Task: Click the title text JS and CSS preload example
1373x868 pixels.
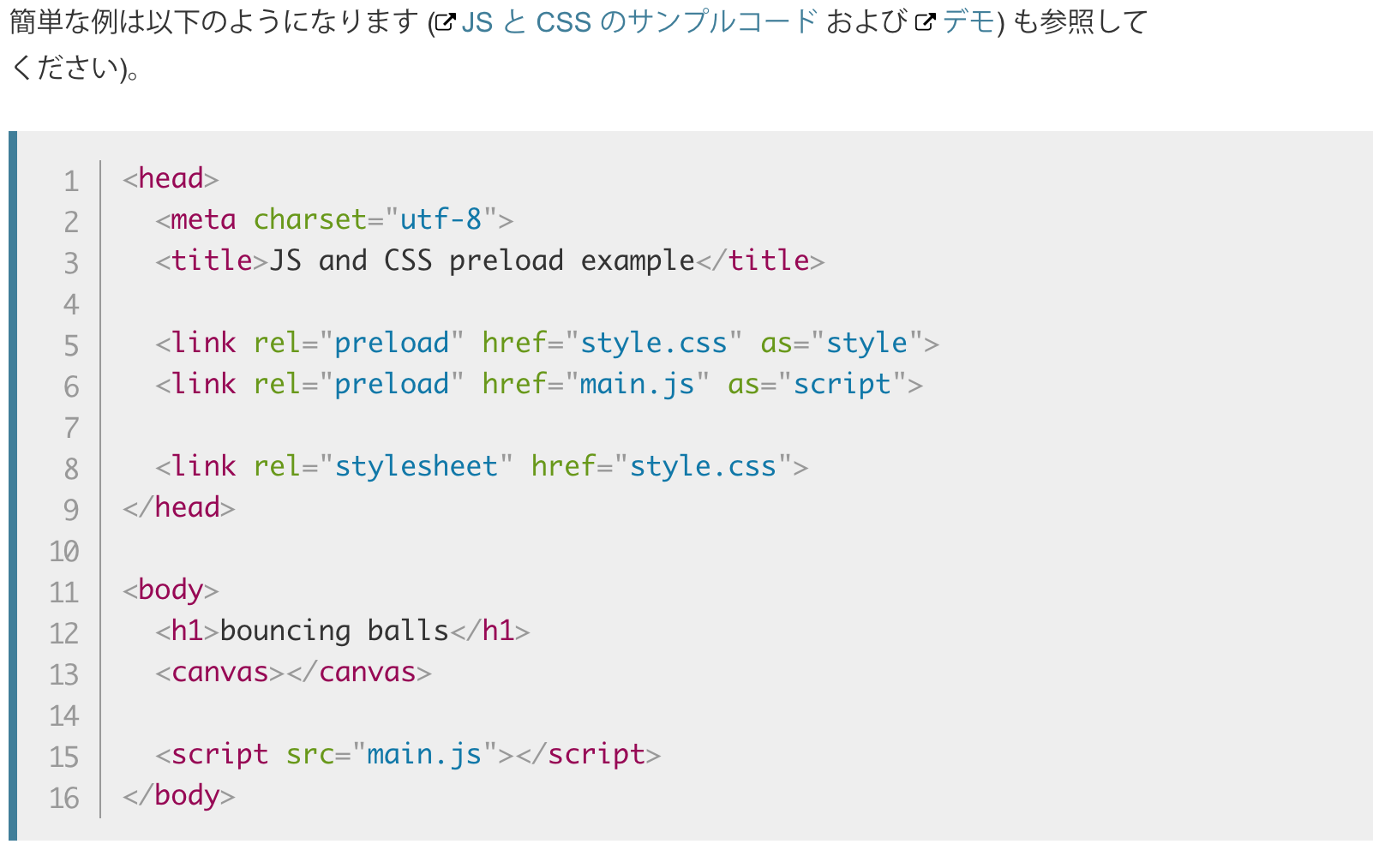Action: (x=482, y=260)
